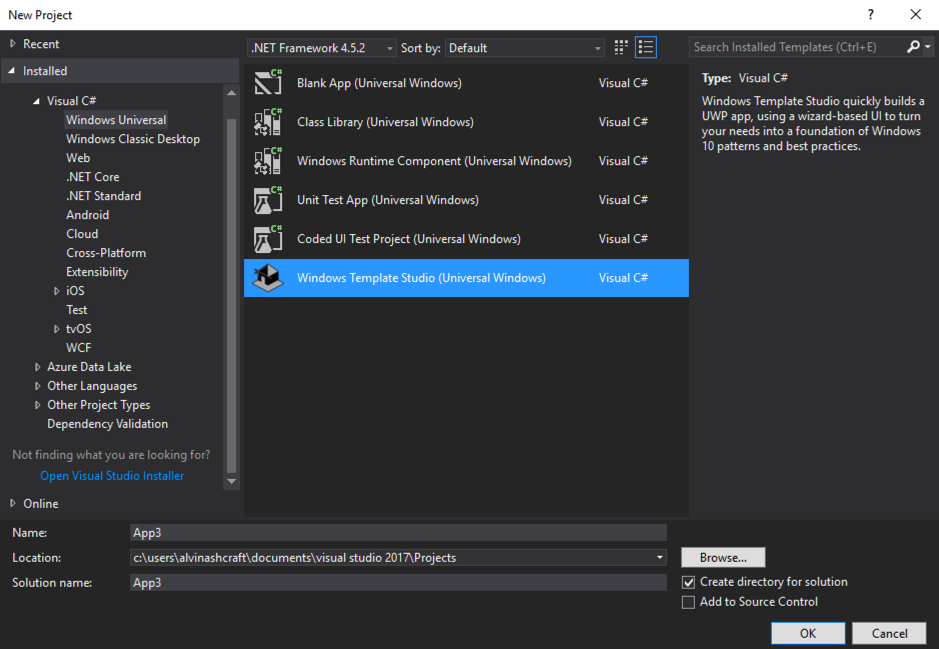Click the Windows Template Studio house icon
The height and width of the screenshot is (649, 939).
click(268, 278)
